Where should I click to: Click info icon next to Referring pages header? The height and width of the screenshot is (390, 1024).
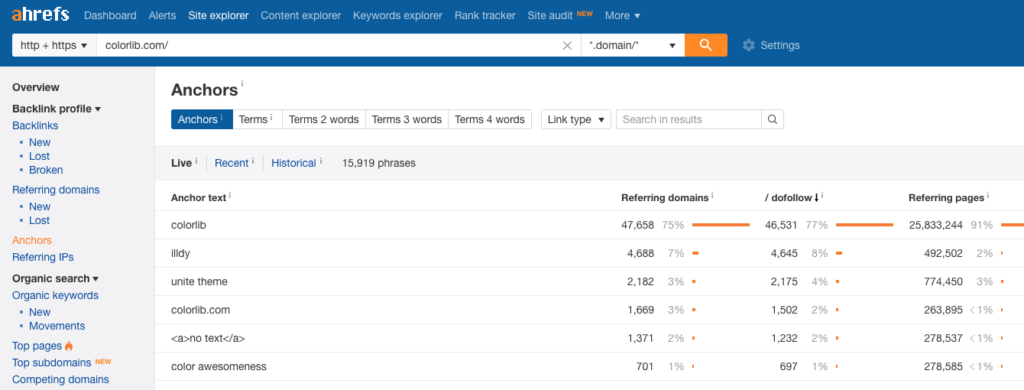pyautogui.click(x=988, y=195)
